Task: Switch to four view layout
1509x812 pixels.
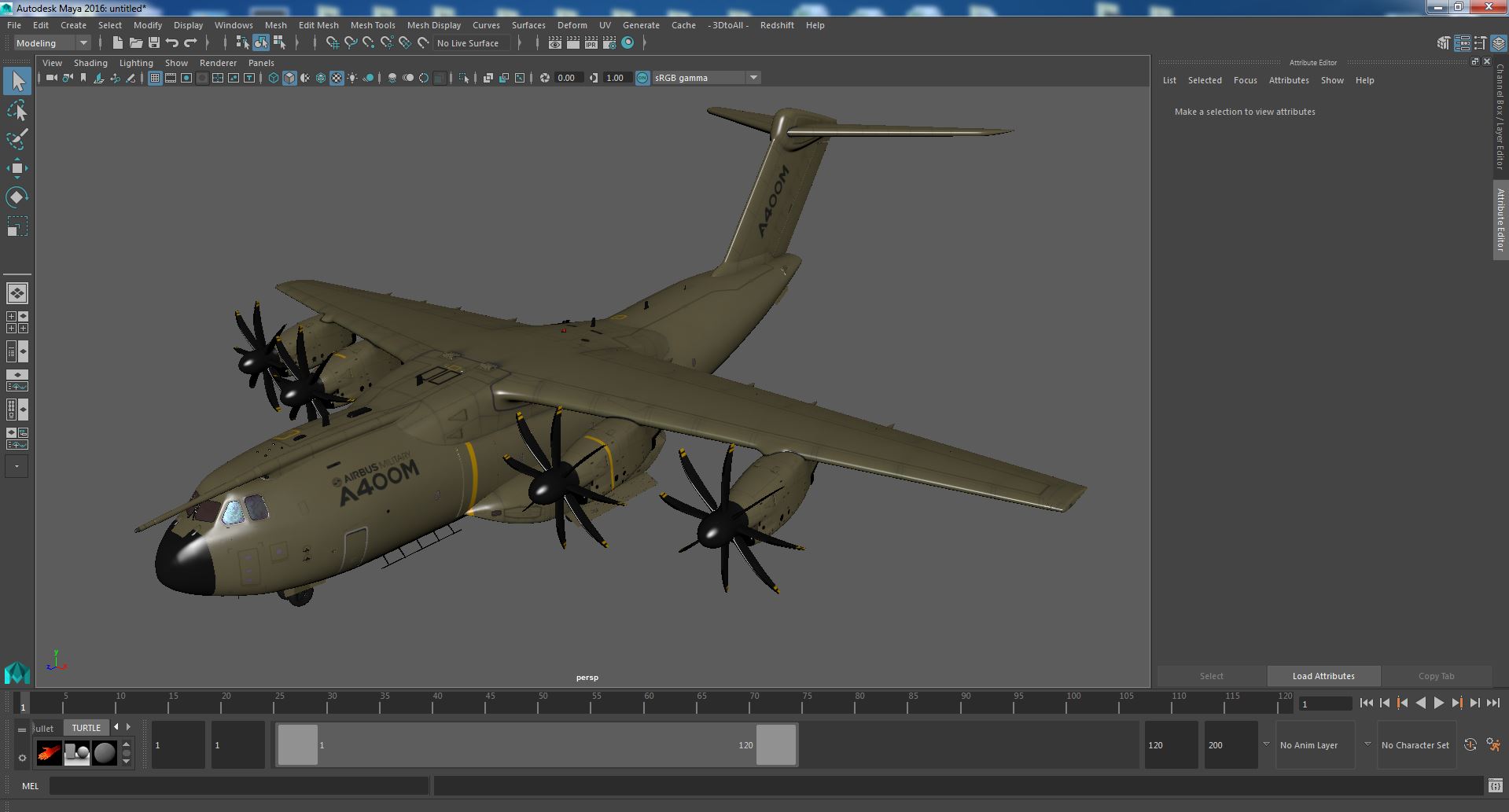Action: pyautogui.click(x=17, y=322)
